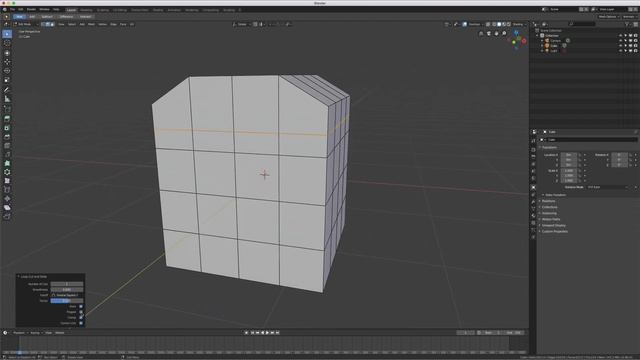Select the Loop Cut tool
Screen dimensions: 640x360
tap(7, 146)
